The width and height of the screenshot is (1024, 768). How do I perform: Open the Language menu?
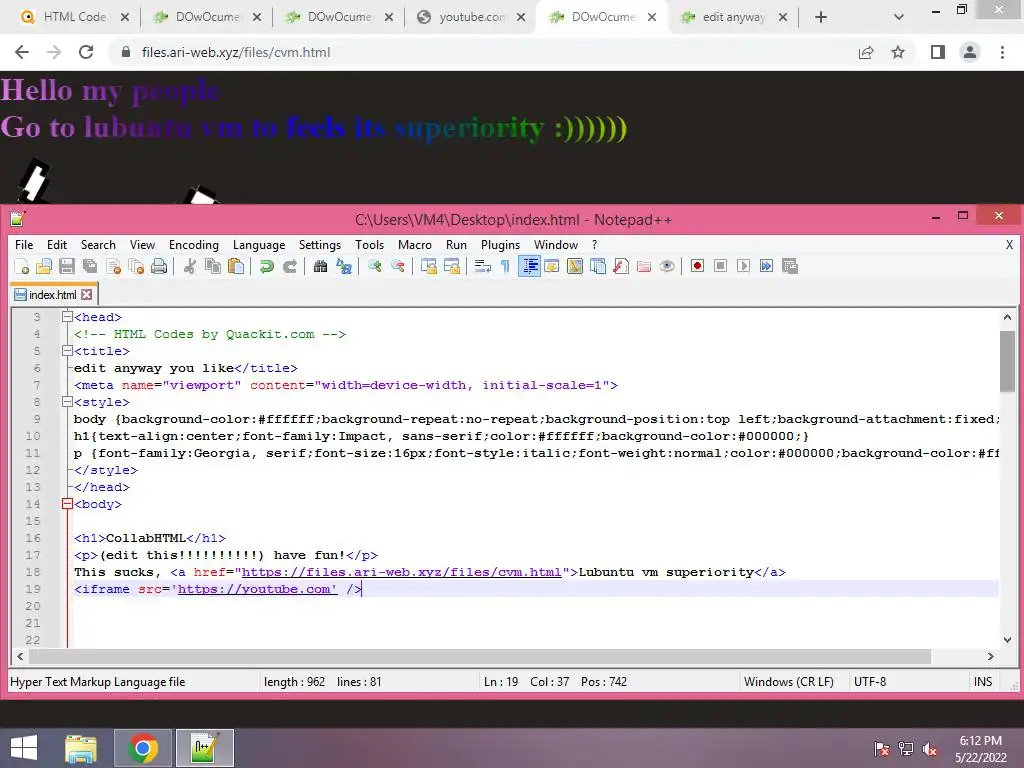259,245
